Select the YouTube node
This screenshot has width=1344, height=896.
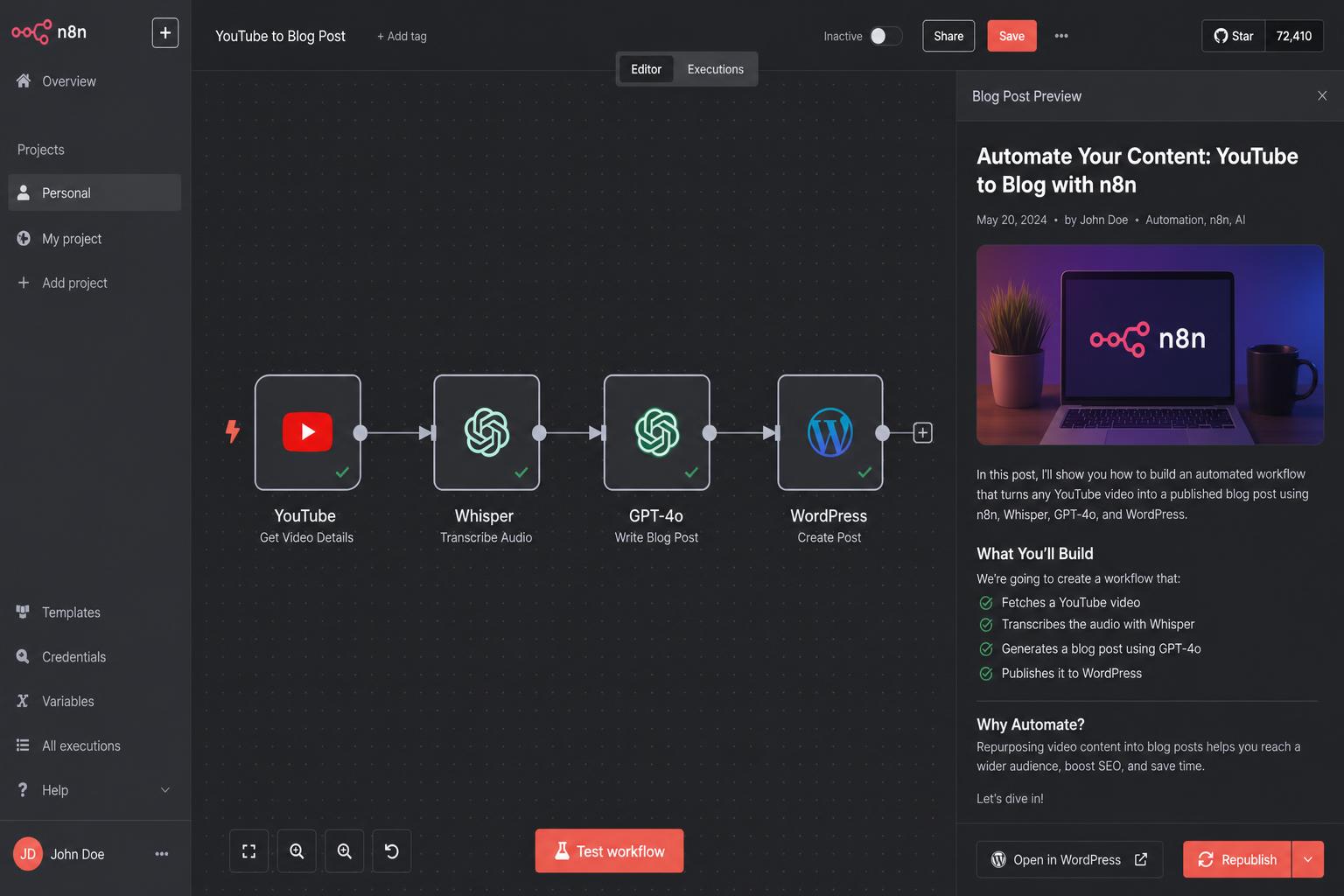point(308,432)
